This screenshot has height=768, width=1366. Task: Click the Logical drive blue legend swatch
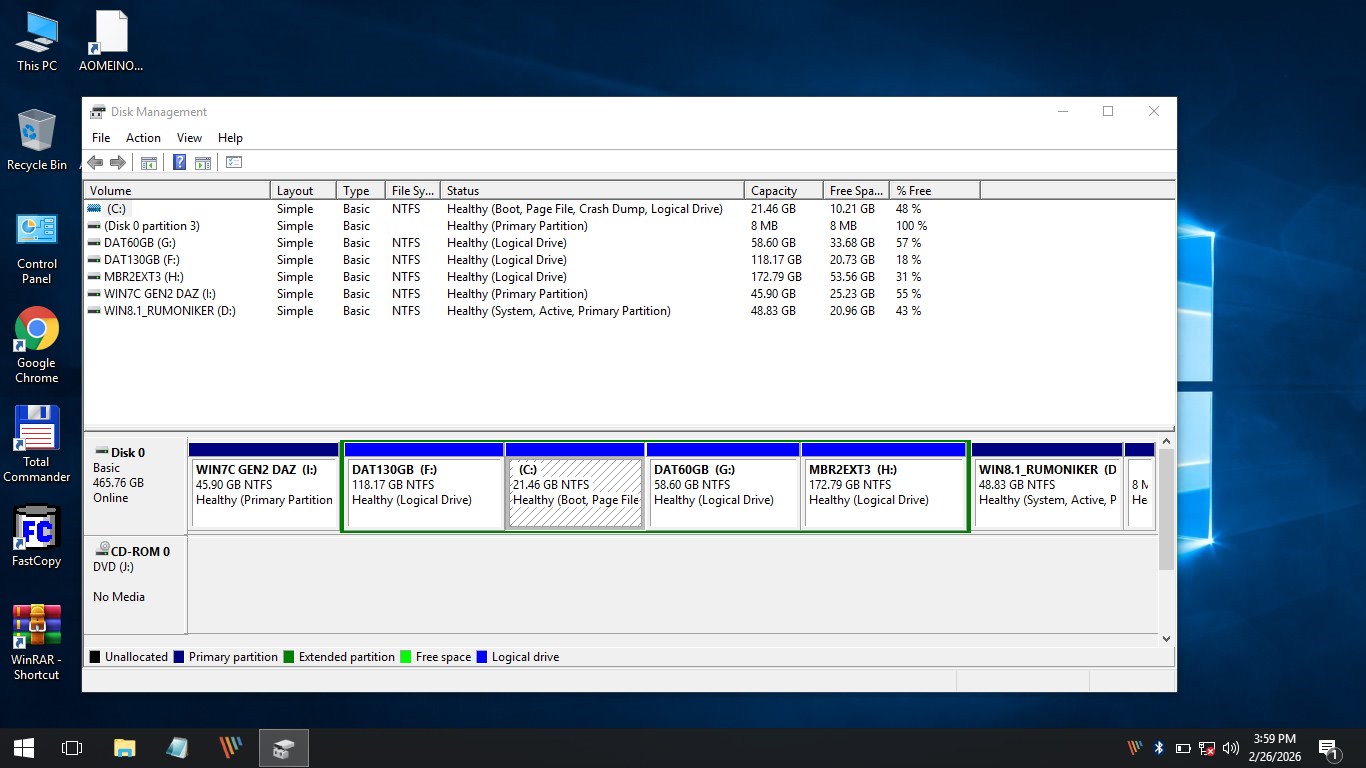pyautogui.click(x=482, y=657)
